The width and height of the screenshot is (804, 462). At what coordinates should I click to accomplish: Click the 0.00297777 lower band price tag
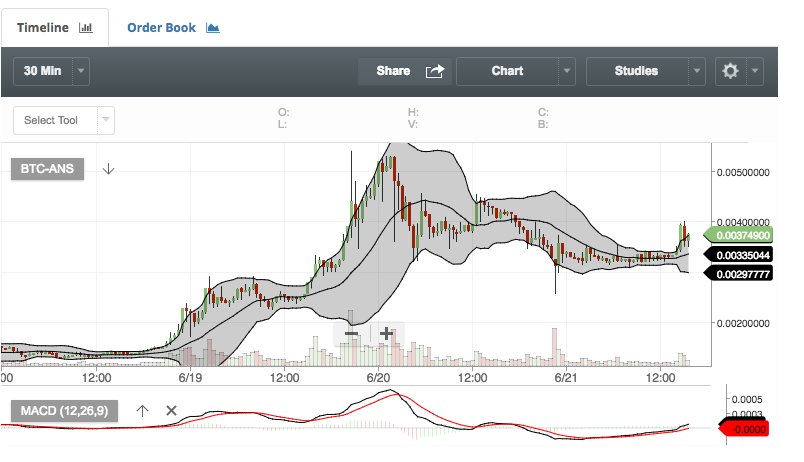tap(738, 274)
